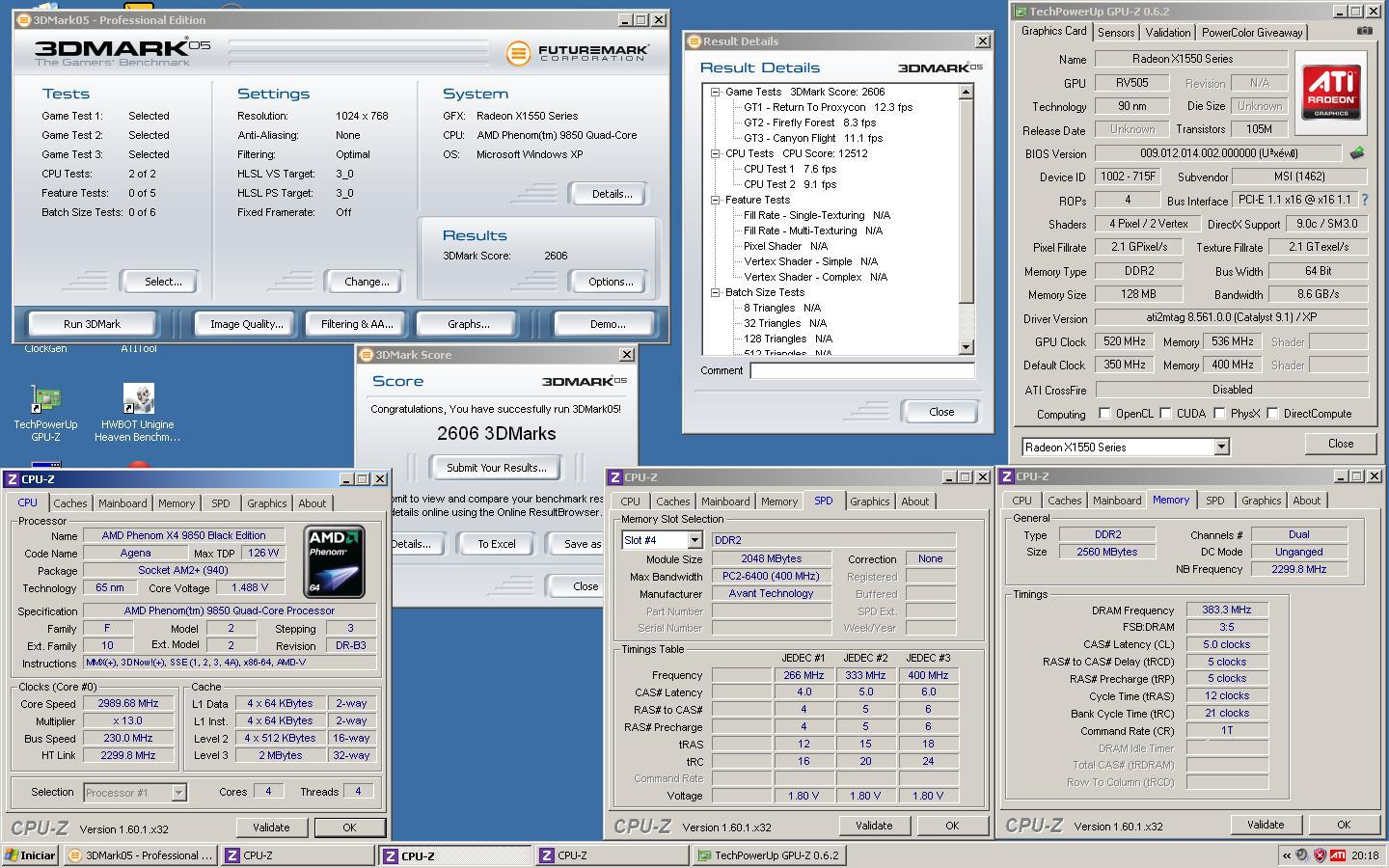Click the taskbar clock showing 20:18

pyautogui.click(x=1365, y=854)
